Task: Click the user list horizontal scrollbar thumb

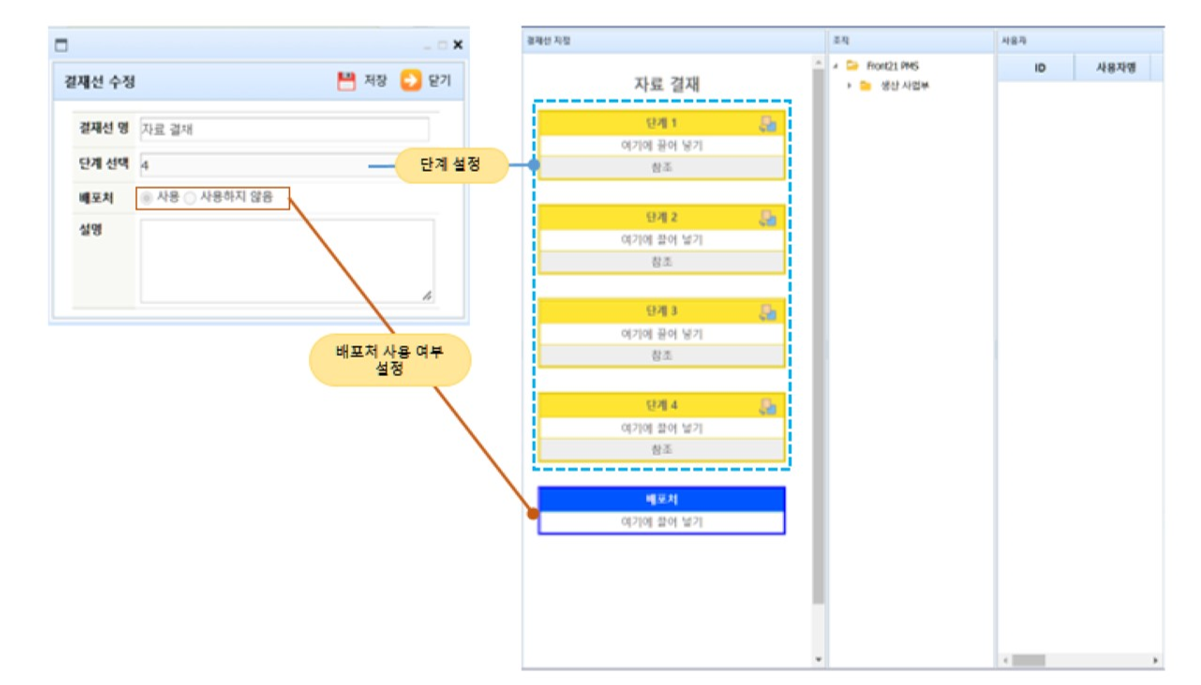Action: tap(1027, 661)
